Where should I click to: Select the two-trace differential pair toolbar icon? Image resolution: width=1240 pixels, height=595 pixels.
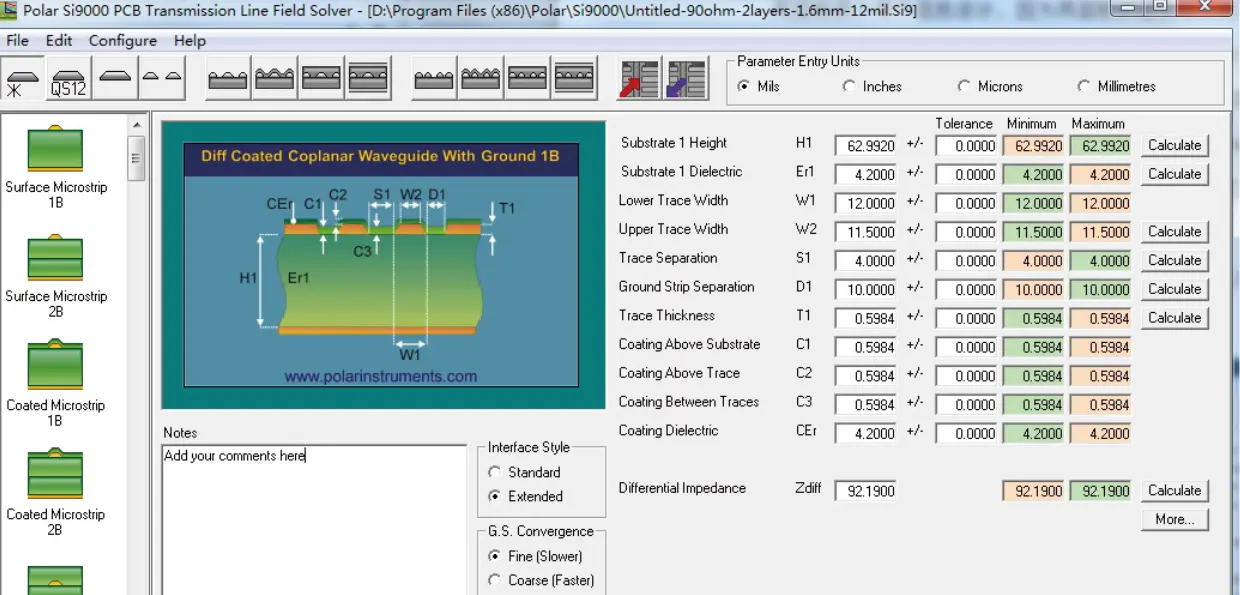161,78
